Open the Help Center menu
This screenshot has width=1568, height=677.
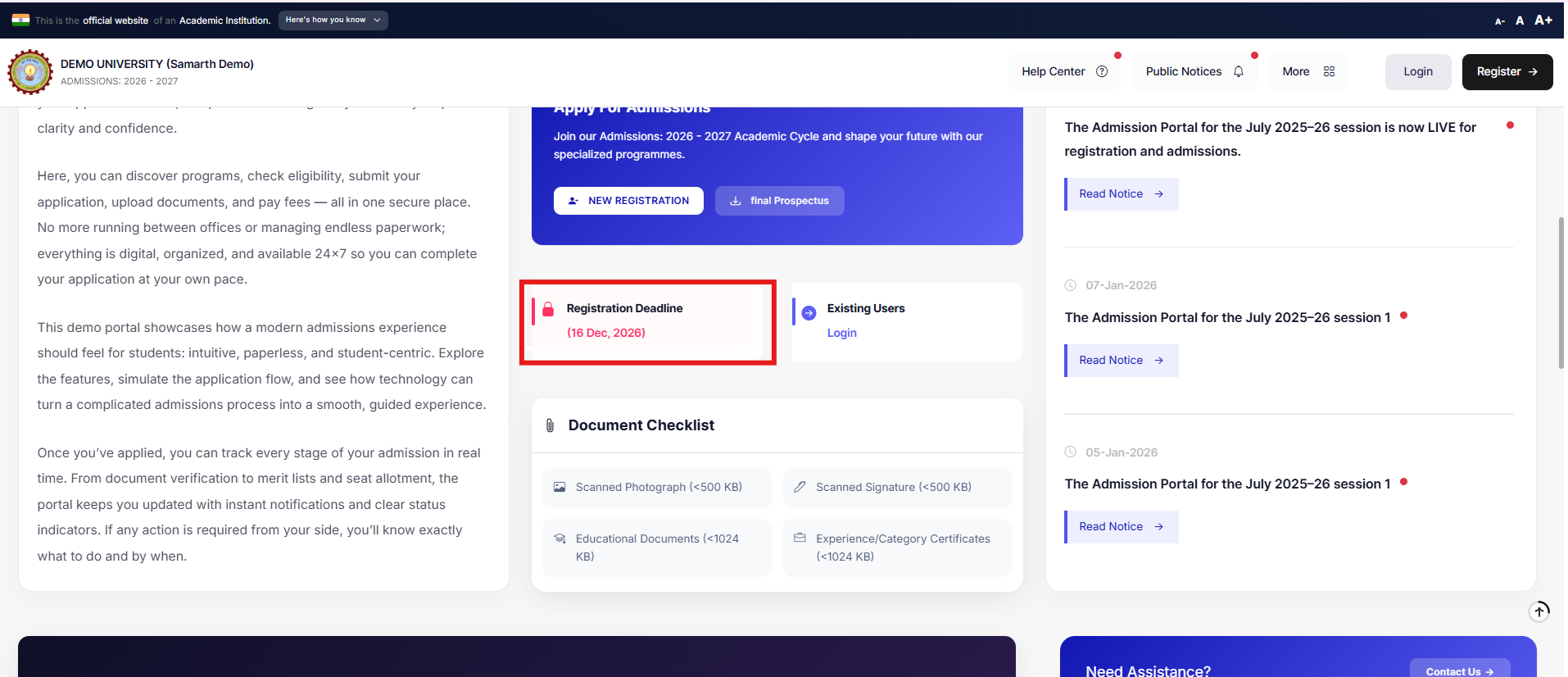[x=1063, y=72]
